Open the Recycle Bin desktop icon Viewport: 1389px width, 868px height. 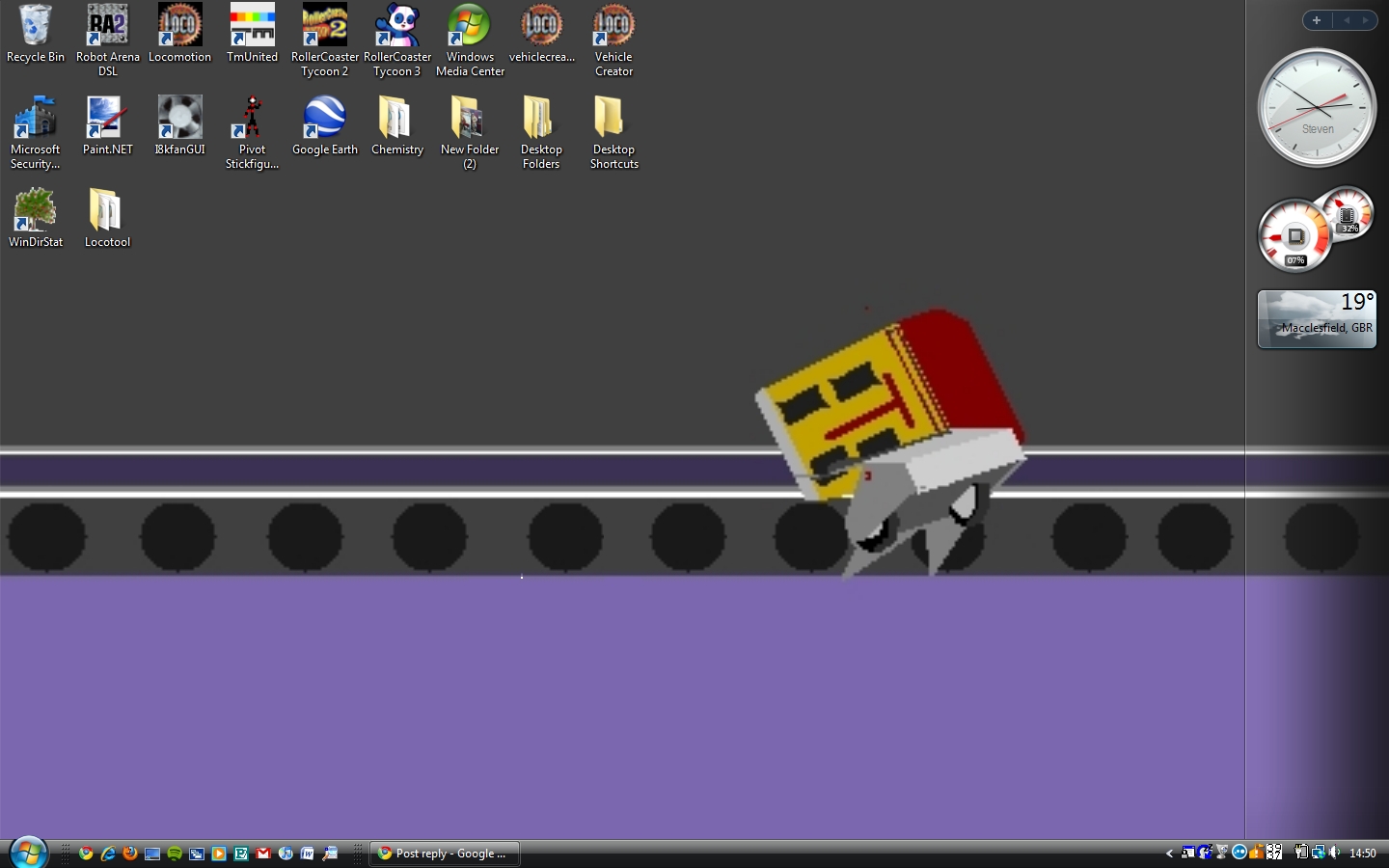36,35
